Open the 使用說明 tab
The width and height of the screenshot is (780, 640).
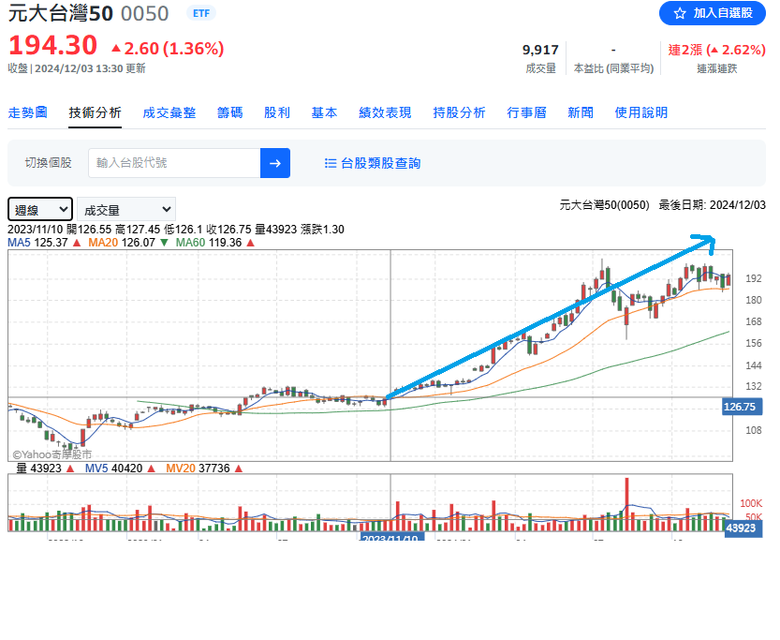(641, 113)
